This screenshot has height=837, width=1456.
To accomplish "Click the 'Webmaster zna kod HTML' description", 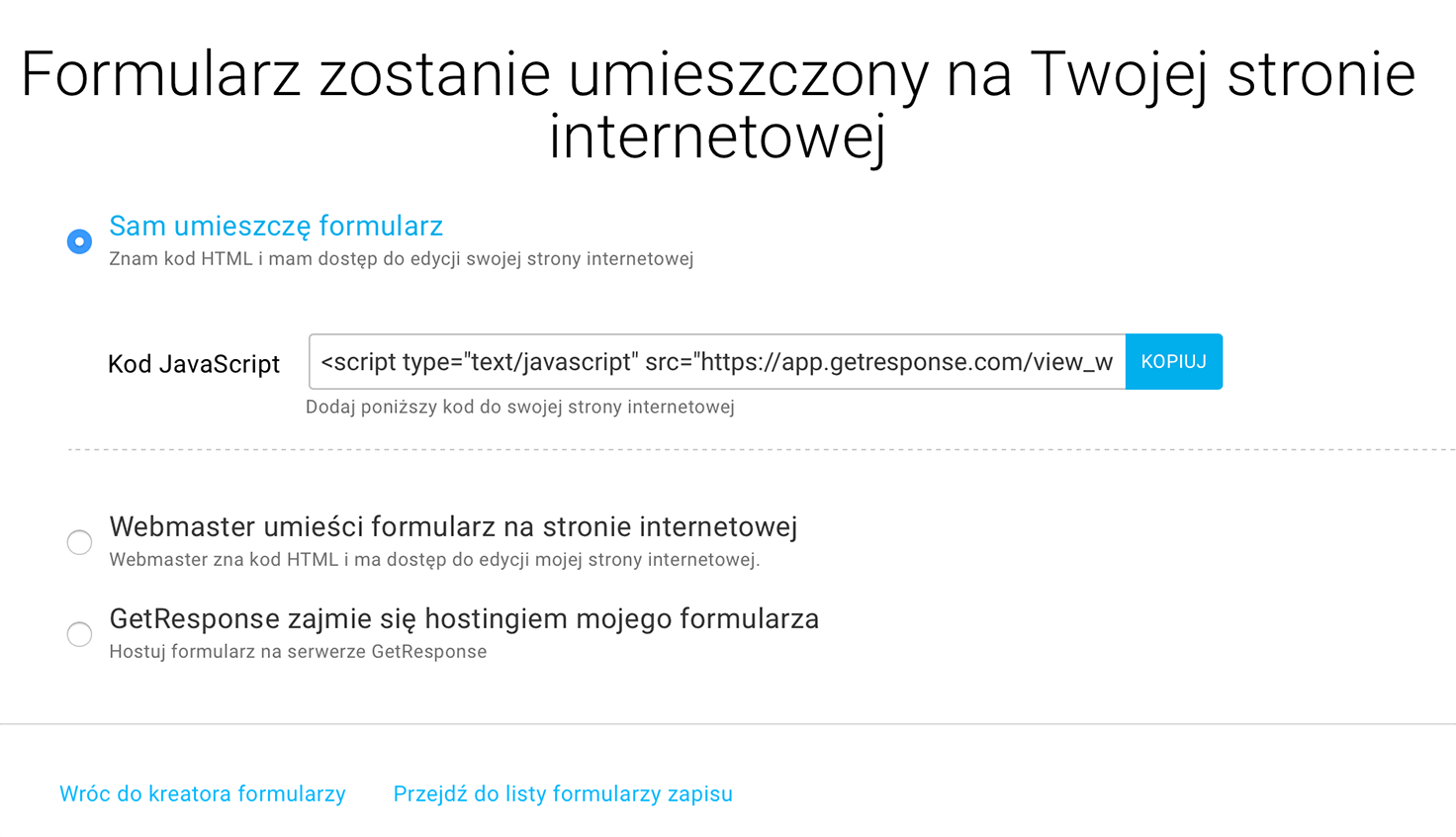I will [434, 560].
